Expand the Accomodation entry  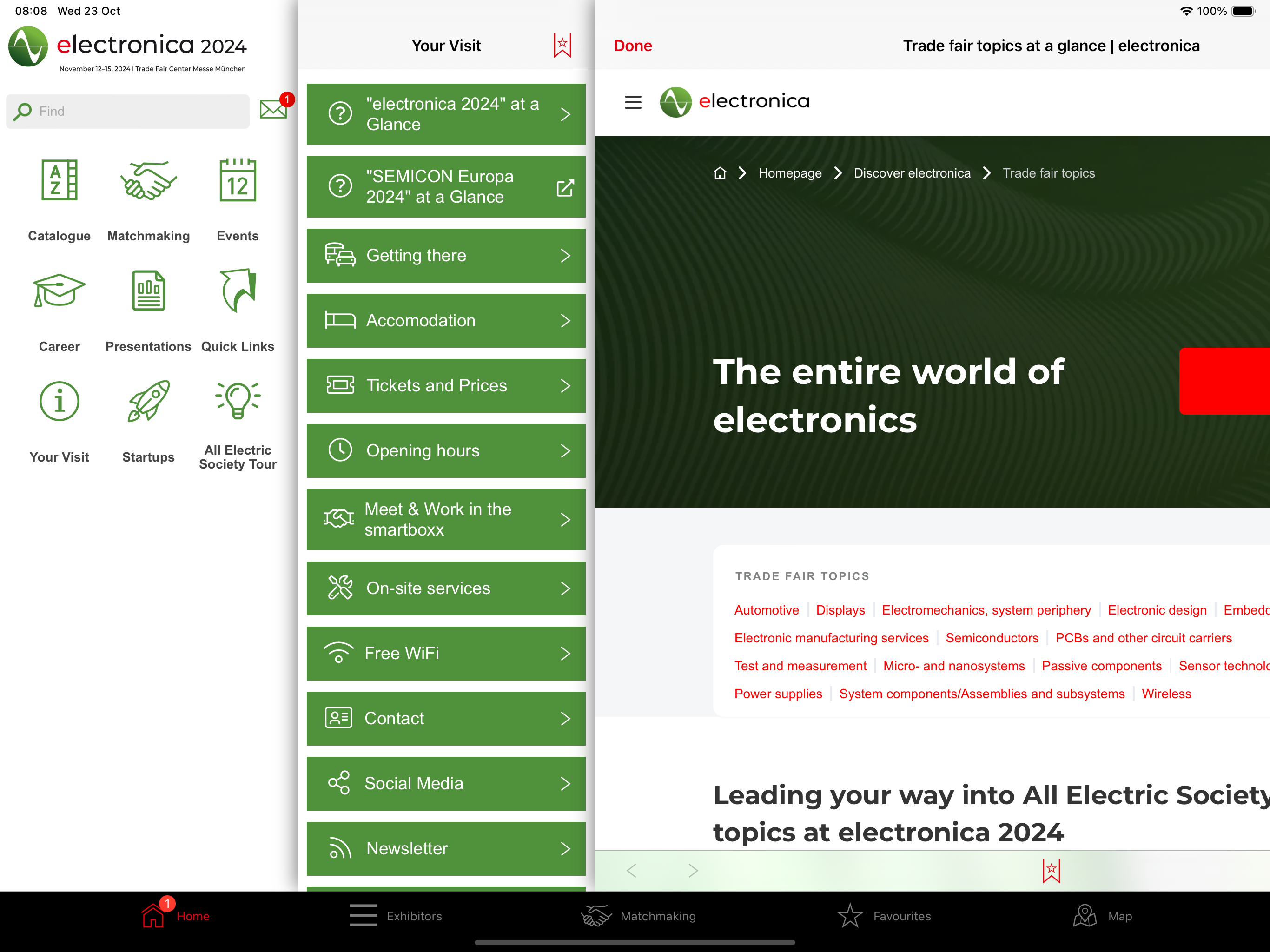(x=446, y=320)
